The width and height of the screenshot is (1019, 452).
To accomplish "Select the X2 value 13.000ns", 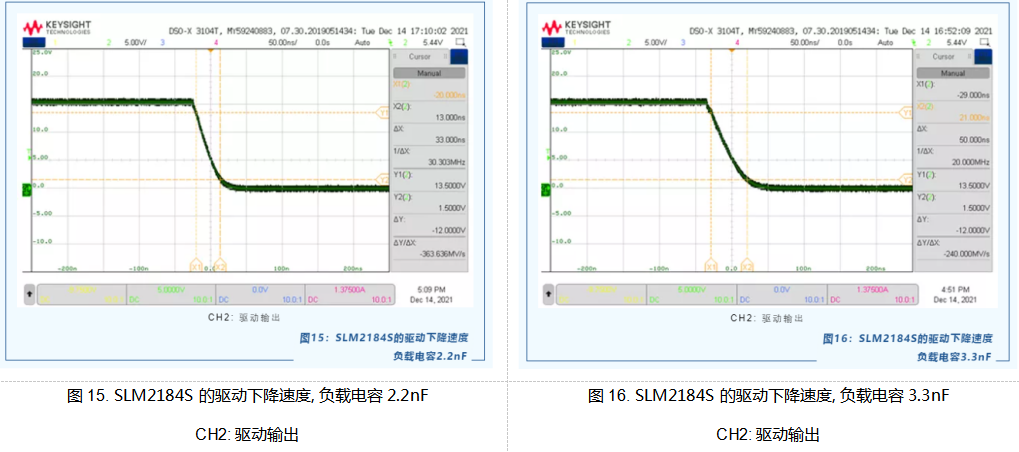I will 451,117.
